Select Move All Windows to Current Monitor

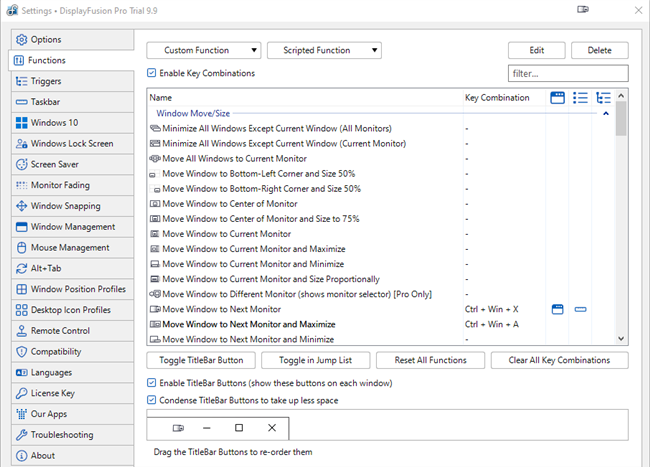234,159
